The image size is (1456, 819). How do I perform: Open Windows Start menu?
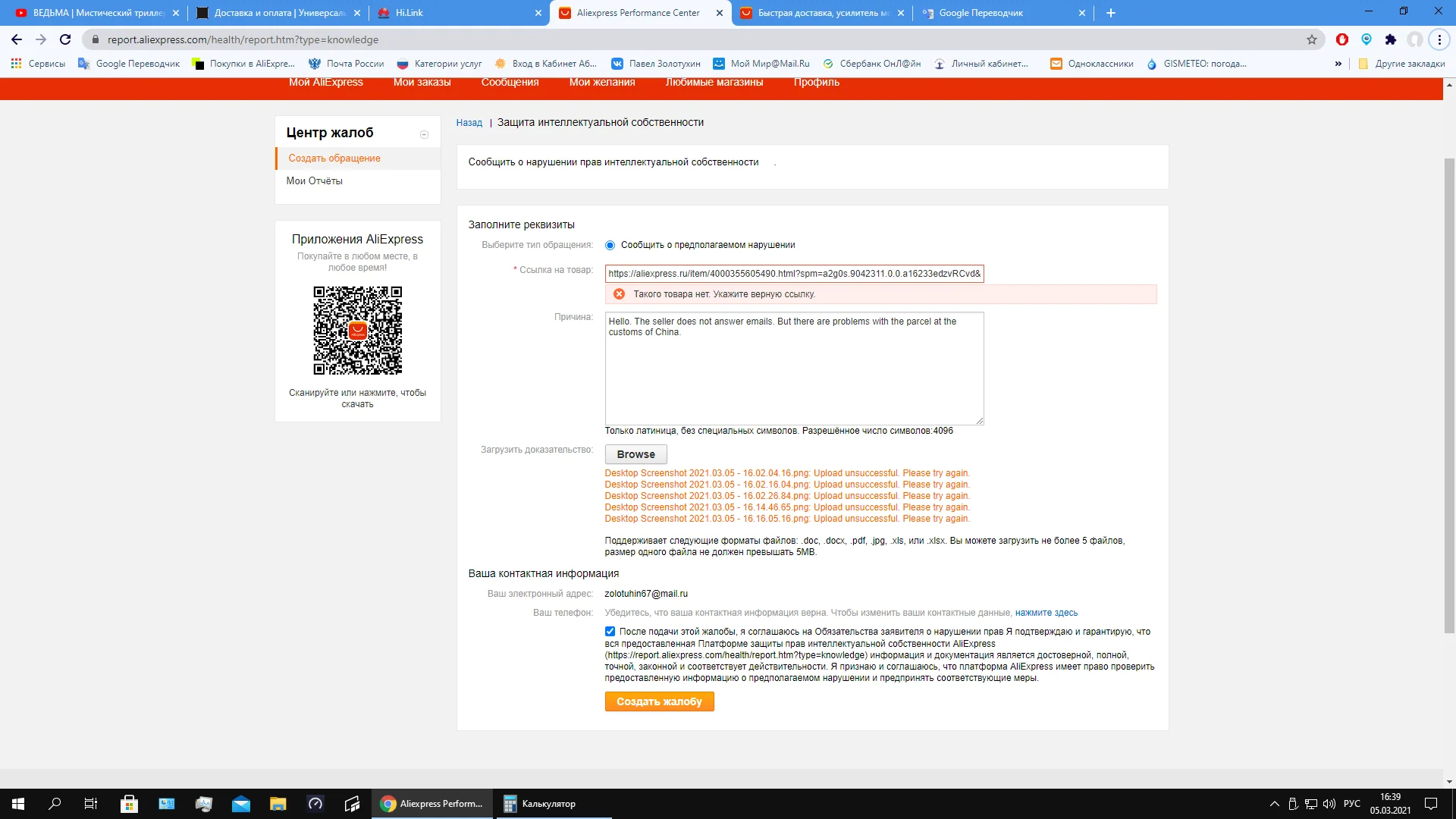click(x=18, y=804)
